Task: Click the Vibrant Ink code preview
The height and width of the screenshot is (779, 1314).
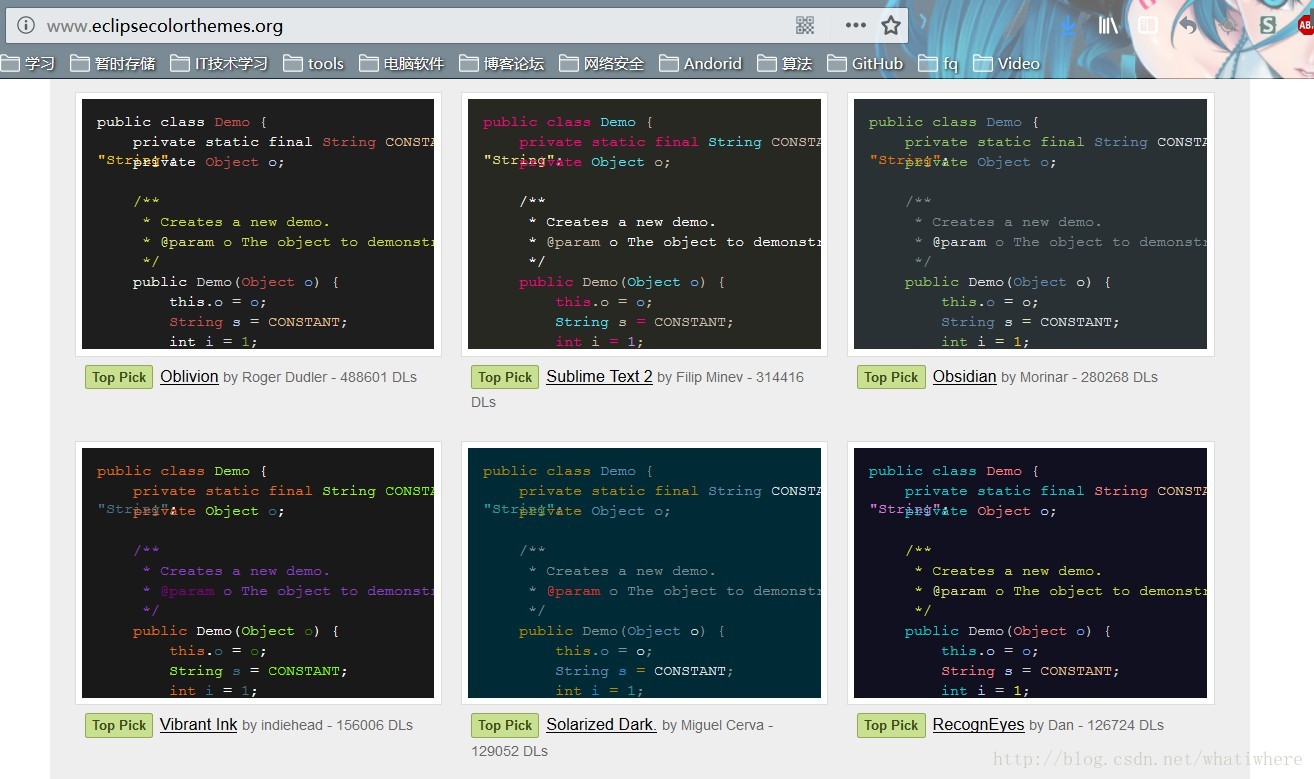Action: pos(258,573)
